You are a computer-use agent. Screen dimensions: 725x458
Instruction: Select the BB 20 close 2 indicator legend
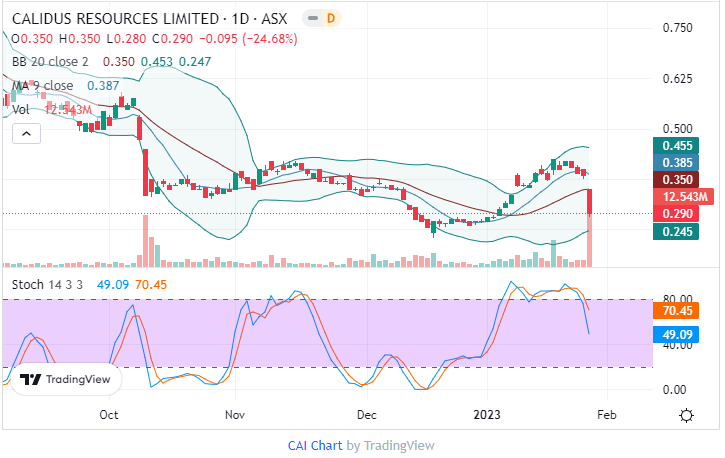point(50,62)
